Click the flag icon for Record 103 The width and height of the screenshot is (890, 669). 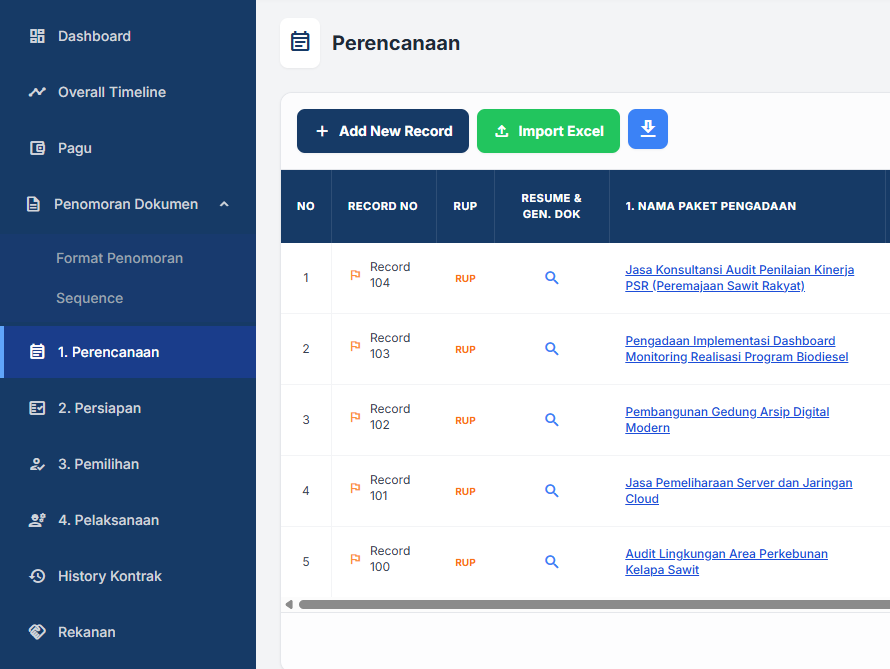[355, 346]
